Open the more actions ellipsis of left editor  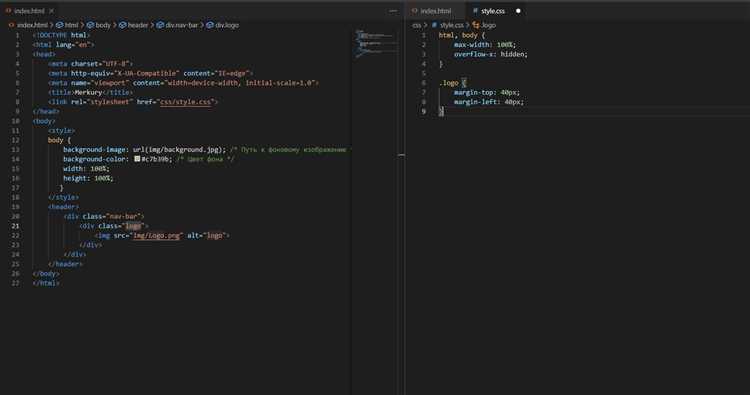click(393, 11)
